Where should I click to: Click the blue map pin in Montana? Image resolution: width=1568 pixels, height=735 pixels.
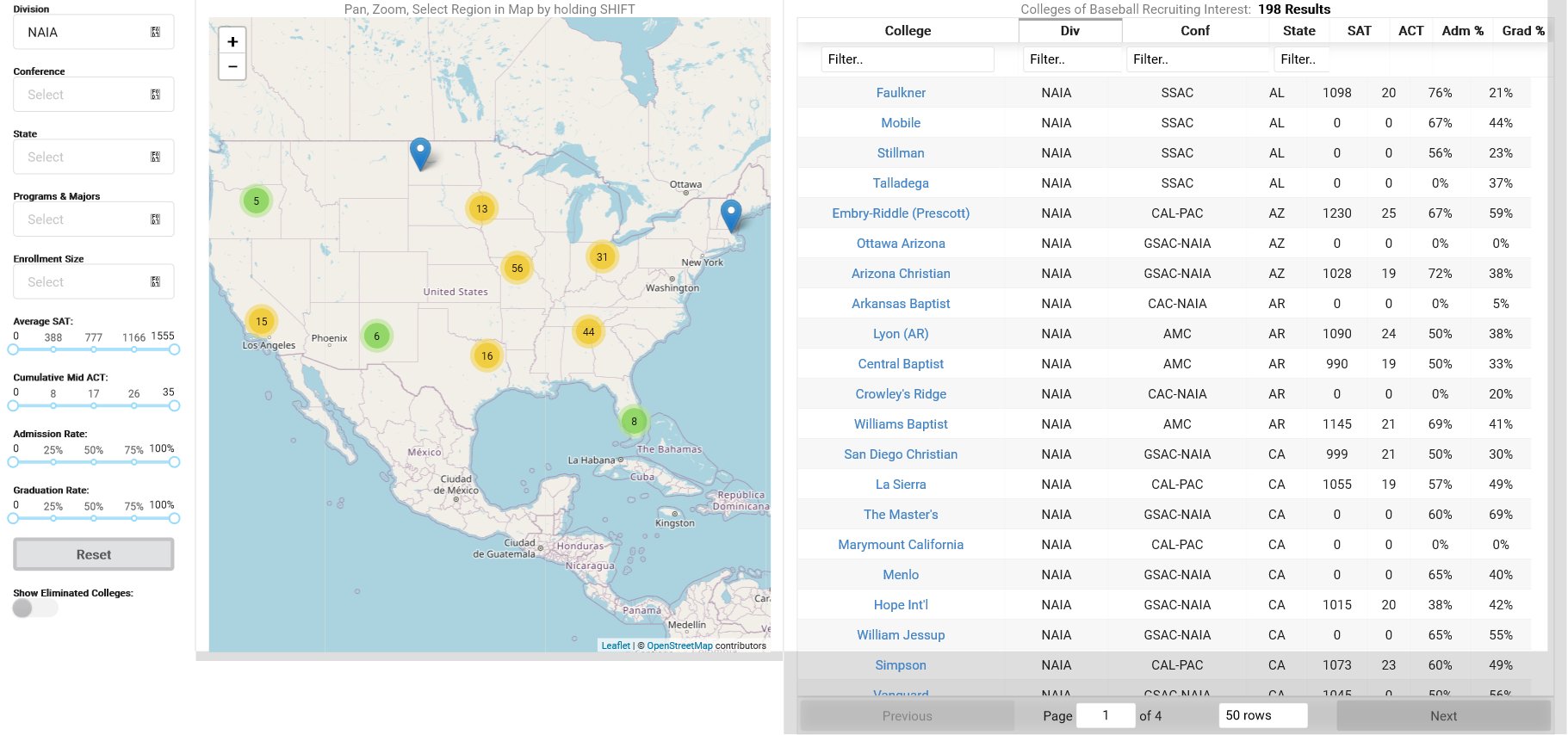click(x=420, y=154)
